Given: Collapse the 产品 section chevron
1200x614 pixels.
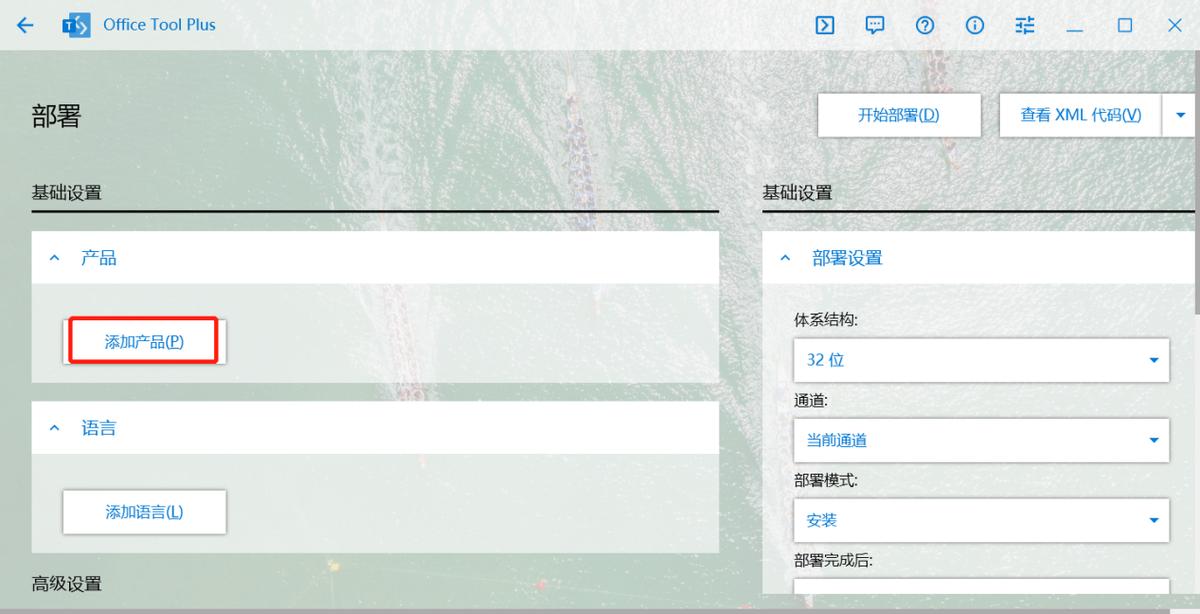Looking at the screenshot, I should pyautogui.click(x=54, y=257).
